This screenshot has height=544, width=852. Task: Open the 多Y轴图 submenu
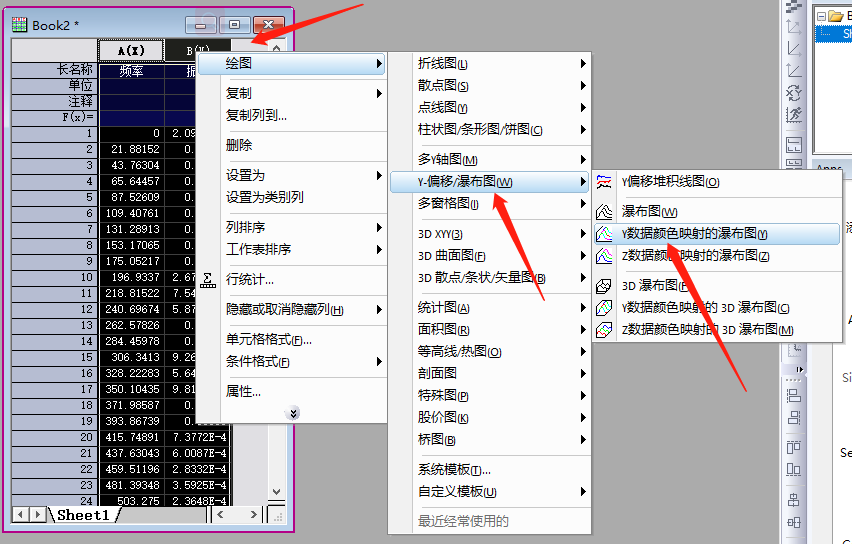[490, 159]
